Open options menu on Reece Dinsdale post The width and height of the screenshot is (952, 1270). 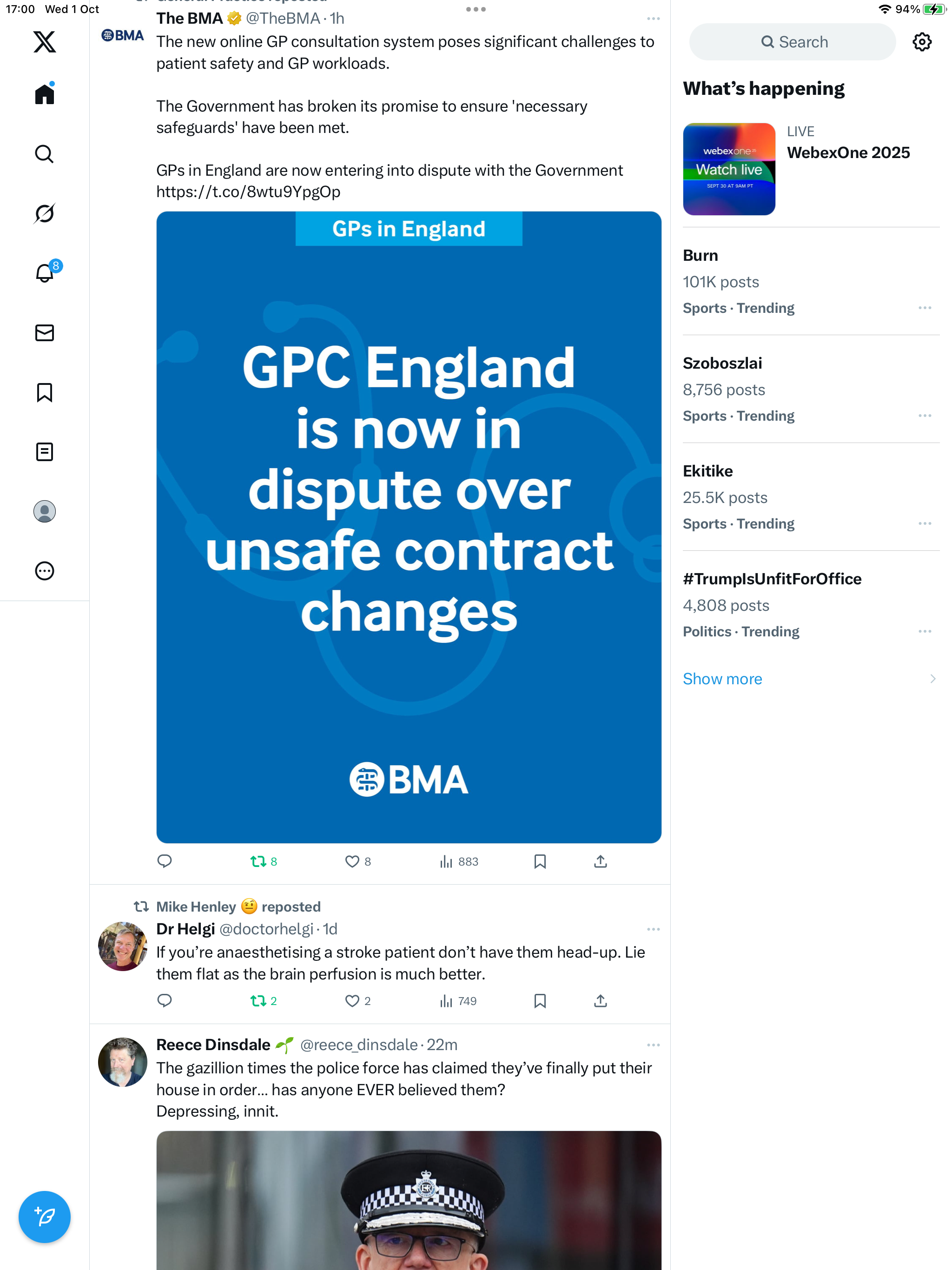coord(653,1045)
